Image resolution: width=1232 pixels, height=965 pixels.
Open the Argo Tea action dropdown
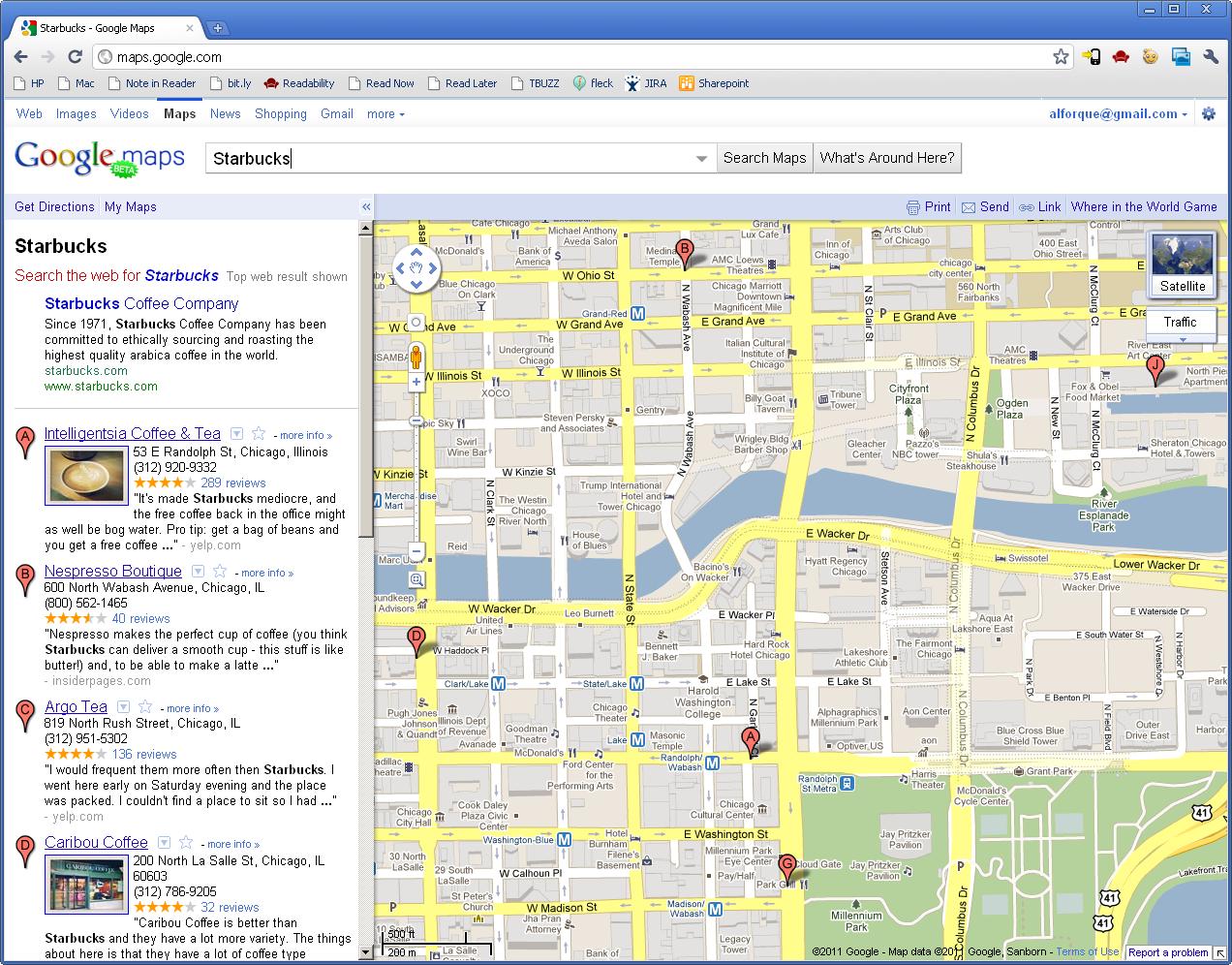click(123, 707)
